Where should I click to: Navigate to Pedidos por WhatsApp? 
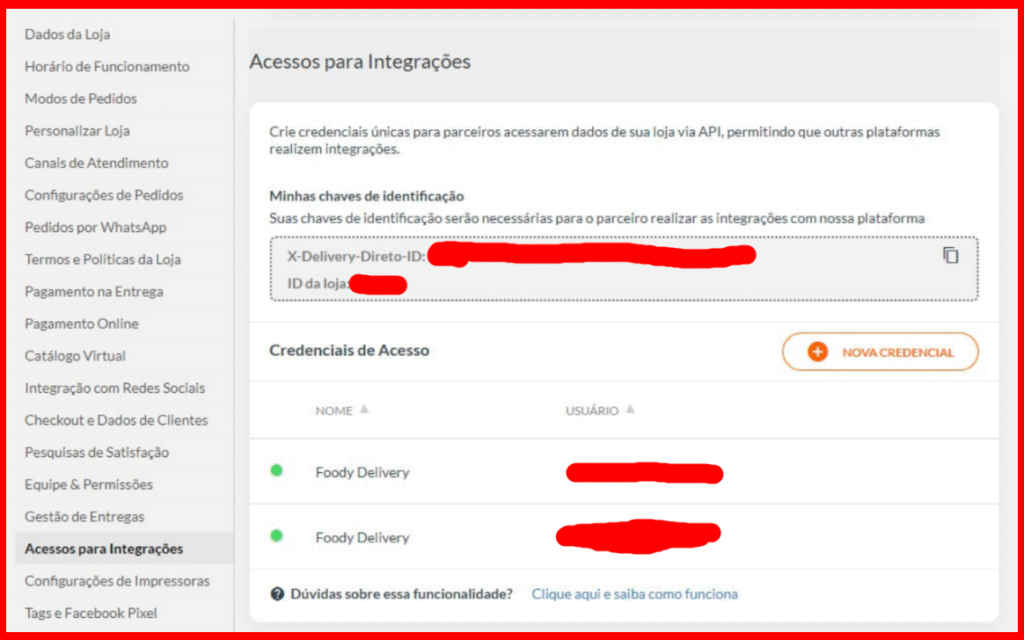95,227
